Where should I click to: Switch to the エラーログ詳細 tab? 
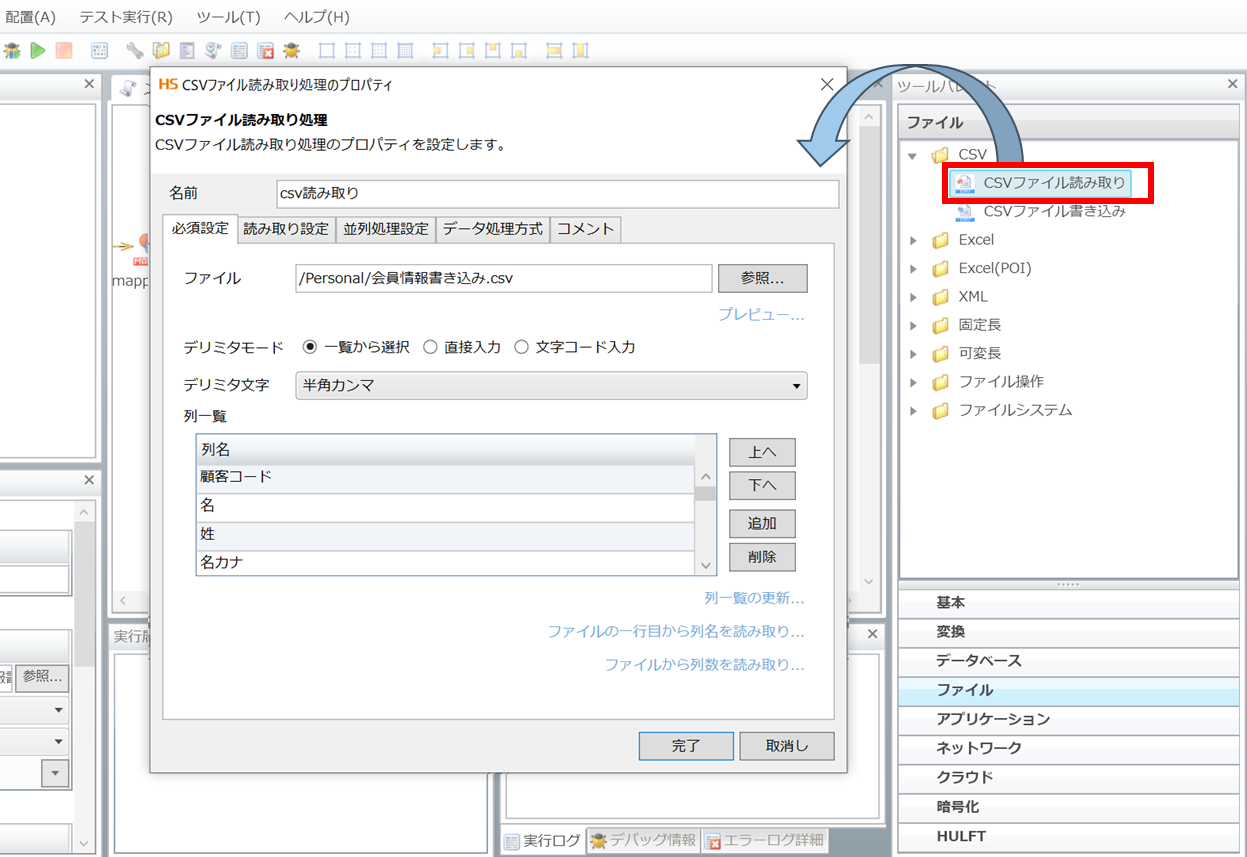[x=765, y=840]
